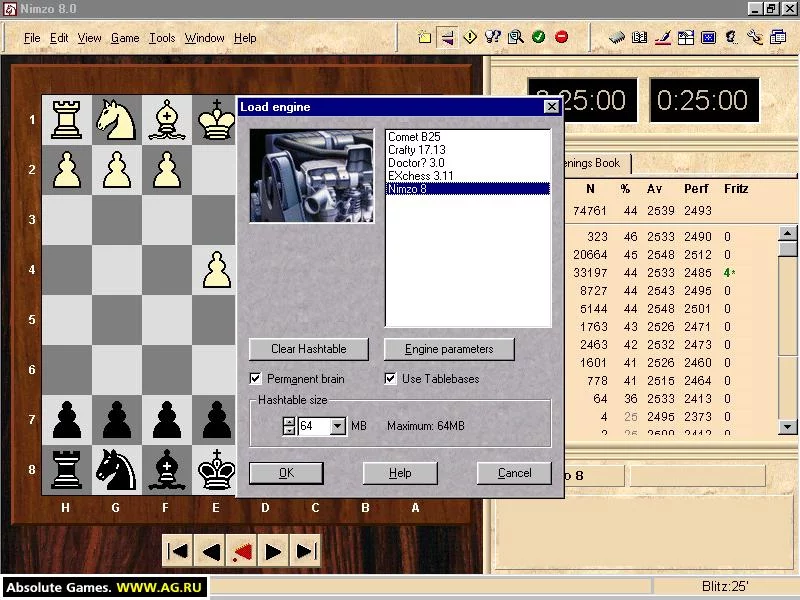Image resolution: width=800 pixels, height=600 pixels.
Task: Jump to the last move of the game
Action: tap(306, 551)
